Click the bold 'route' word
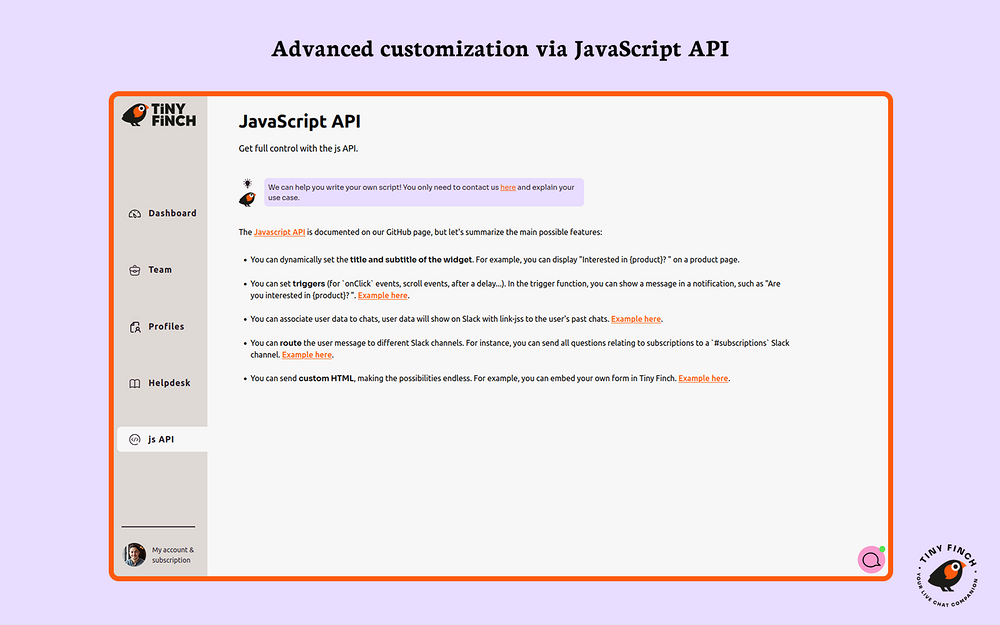Screen dimensions: 1000x625 291,343
